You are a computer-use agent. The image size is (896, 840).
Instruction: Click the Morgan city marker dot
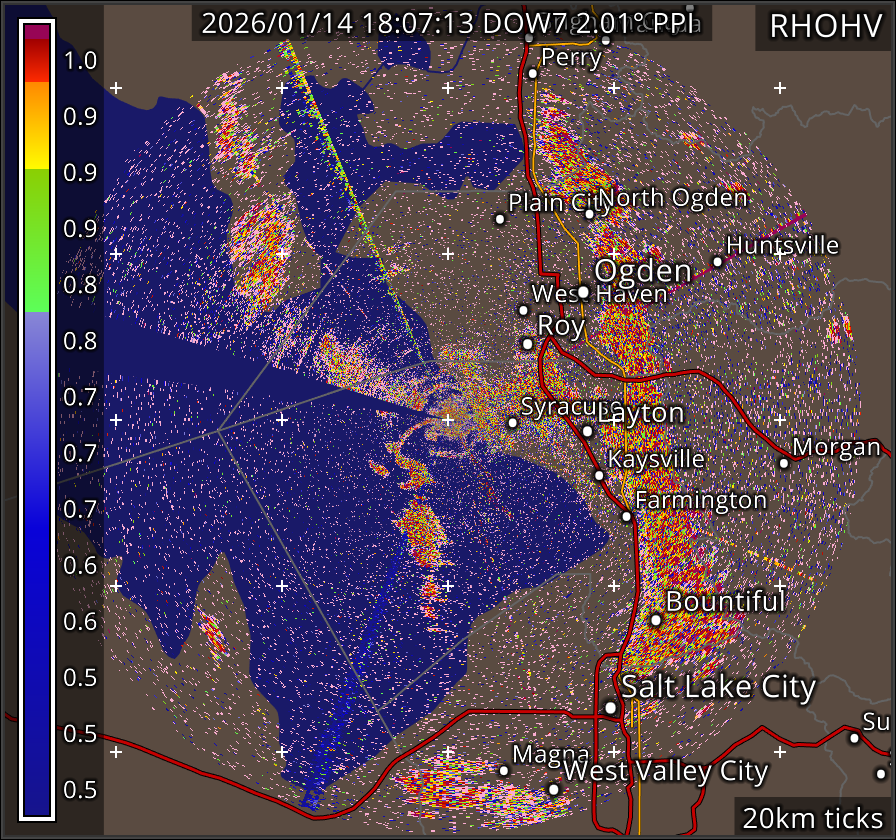coord(784,462)
